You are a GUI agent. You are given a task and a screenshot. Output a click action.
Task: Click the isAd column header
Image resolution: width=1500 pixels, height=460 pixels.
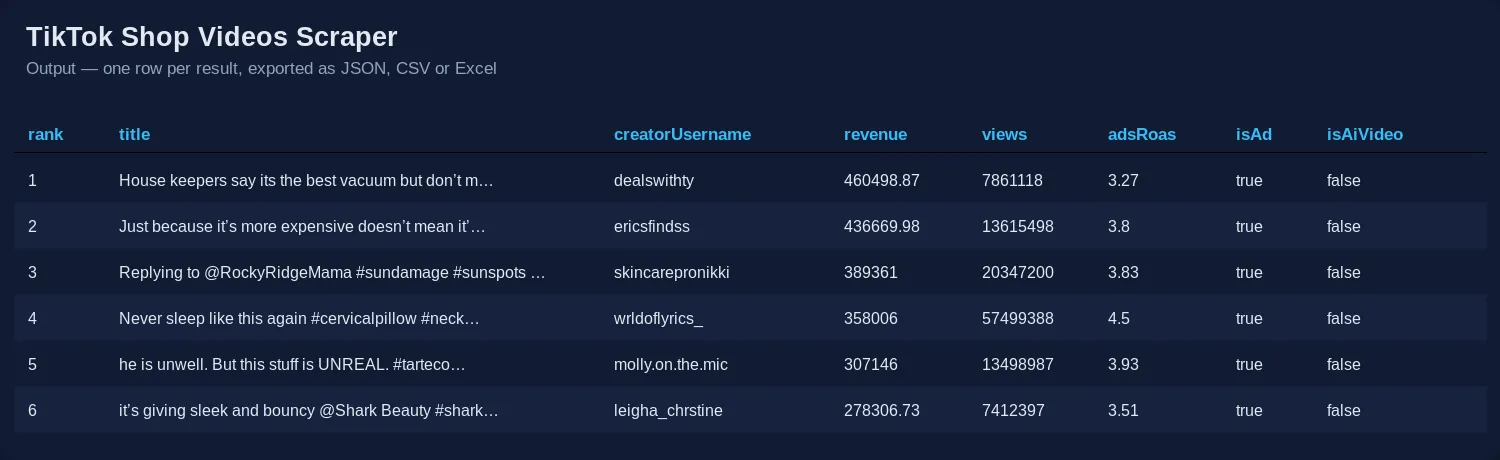click(x=1254, y=134)
